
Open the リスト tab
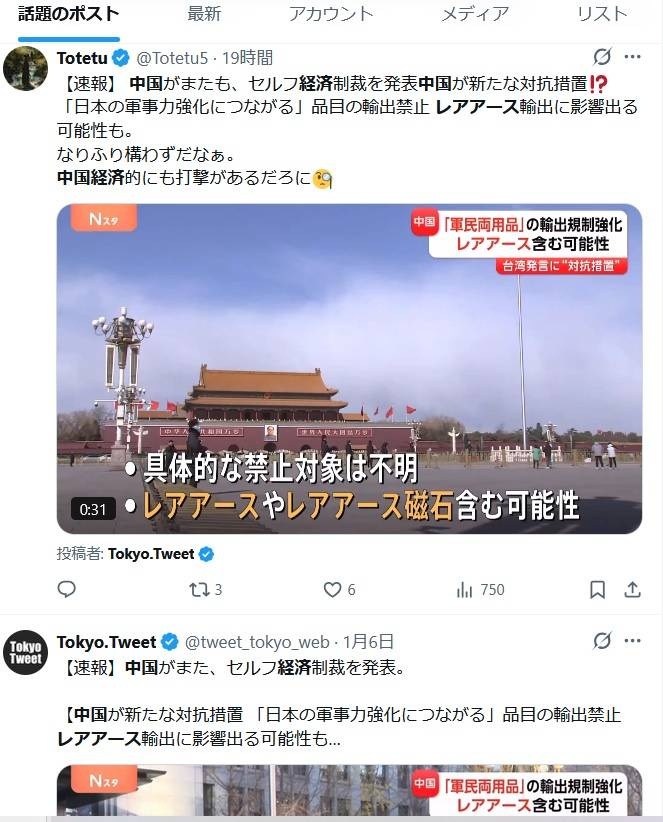602,14
